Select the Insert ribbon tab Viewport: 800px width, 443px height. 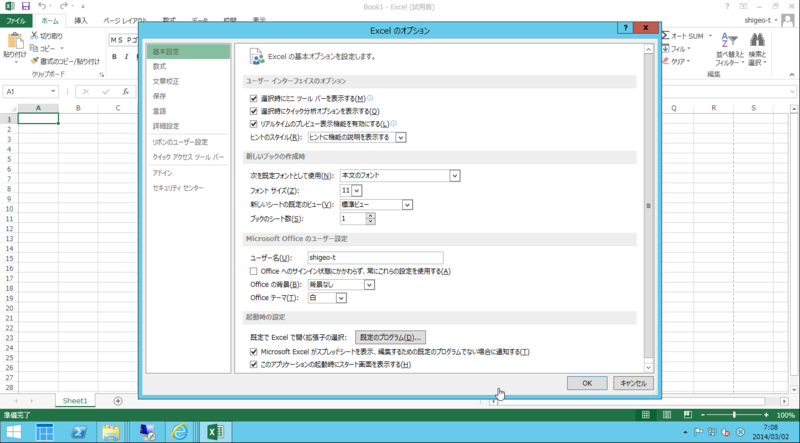[x=81, y=21]
